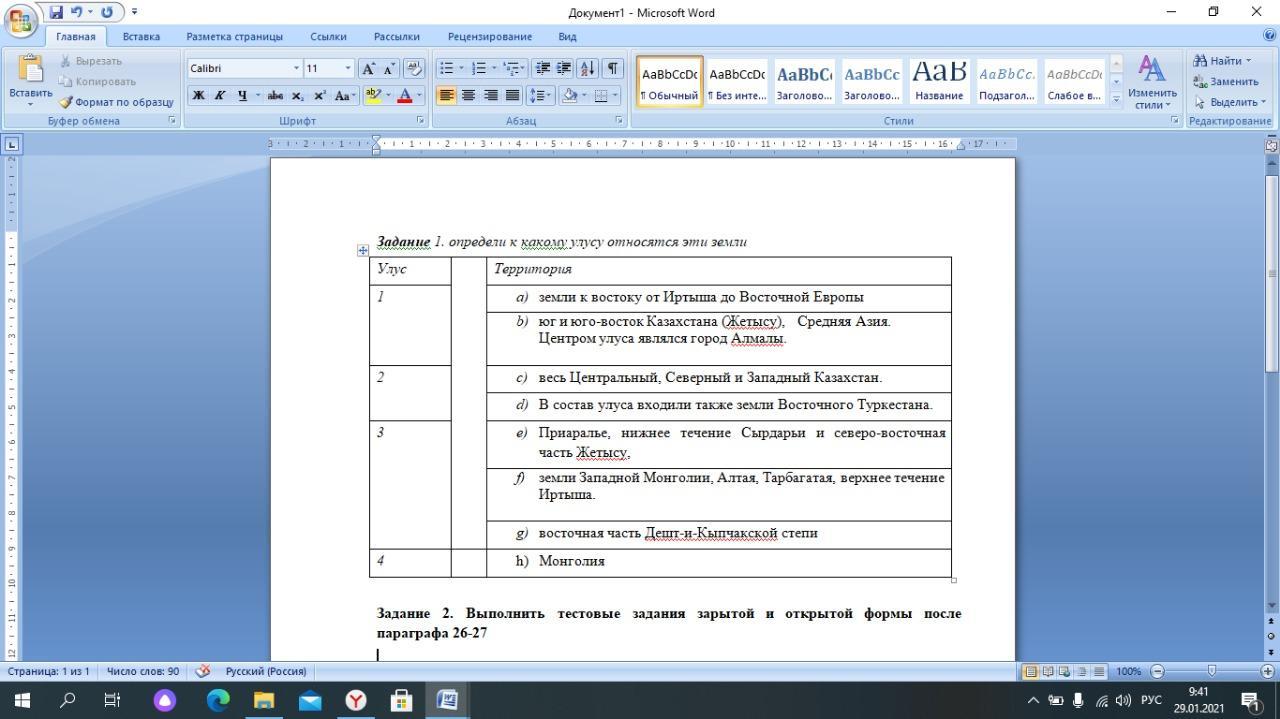Screen dimensions: 1280x719
Task: Open Yandex Browser from the taskbar
Action: [355, 700]
